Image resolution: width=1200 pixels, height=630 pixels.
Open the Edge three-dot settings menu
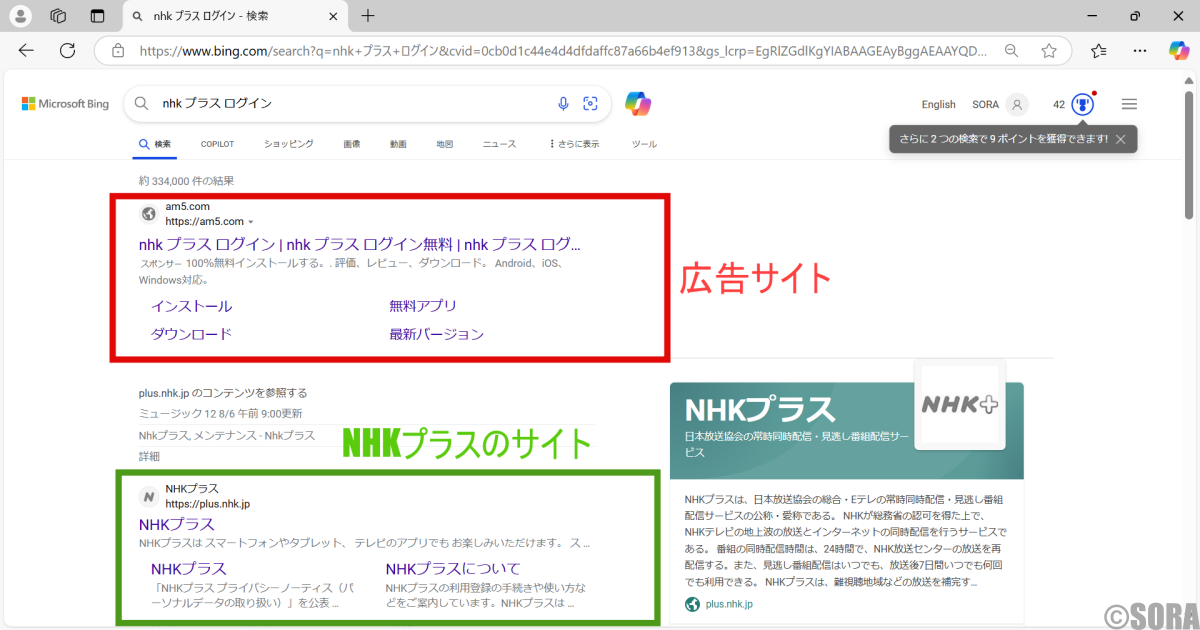[1139, 50]
